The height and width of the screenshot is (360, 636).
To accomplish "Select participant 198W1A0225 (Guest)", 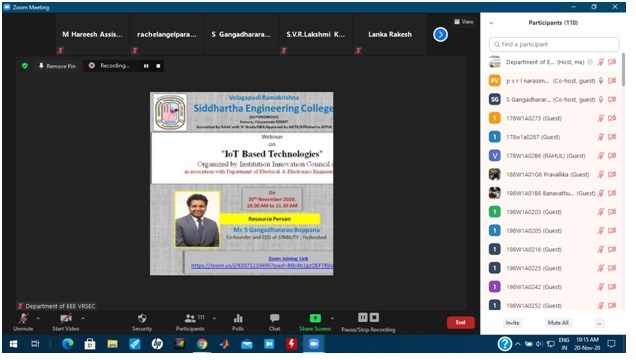I will (552, 268).
